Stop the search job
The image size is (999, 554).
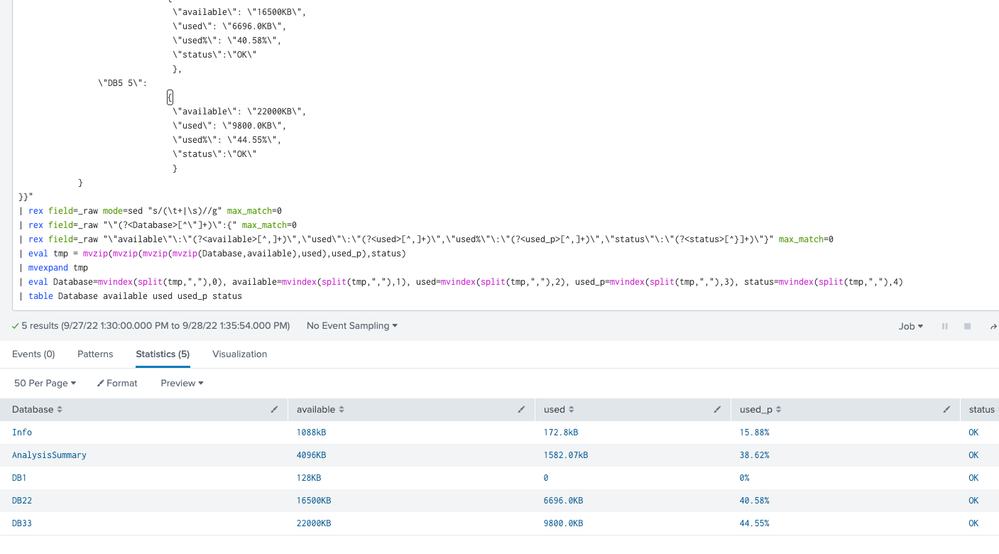click(x=967, y=326)
